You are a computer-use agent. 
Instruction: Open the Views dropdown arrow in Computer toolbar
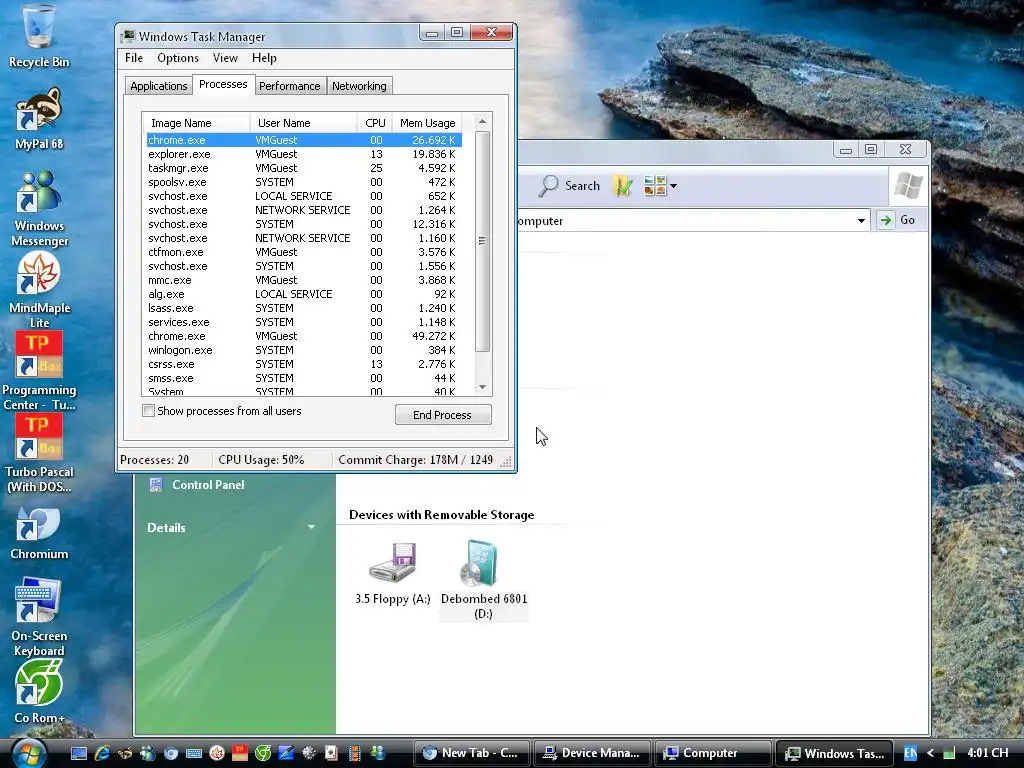click(x=673, y=186)
